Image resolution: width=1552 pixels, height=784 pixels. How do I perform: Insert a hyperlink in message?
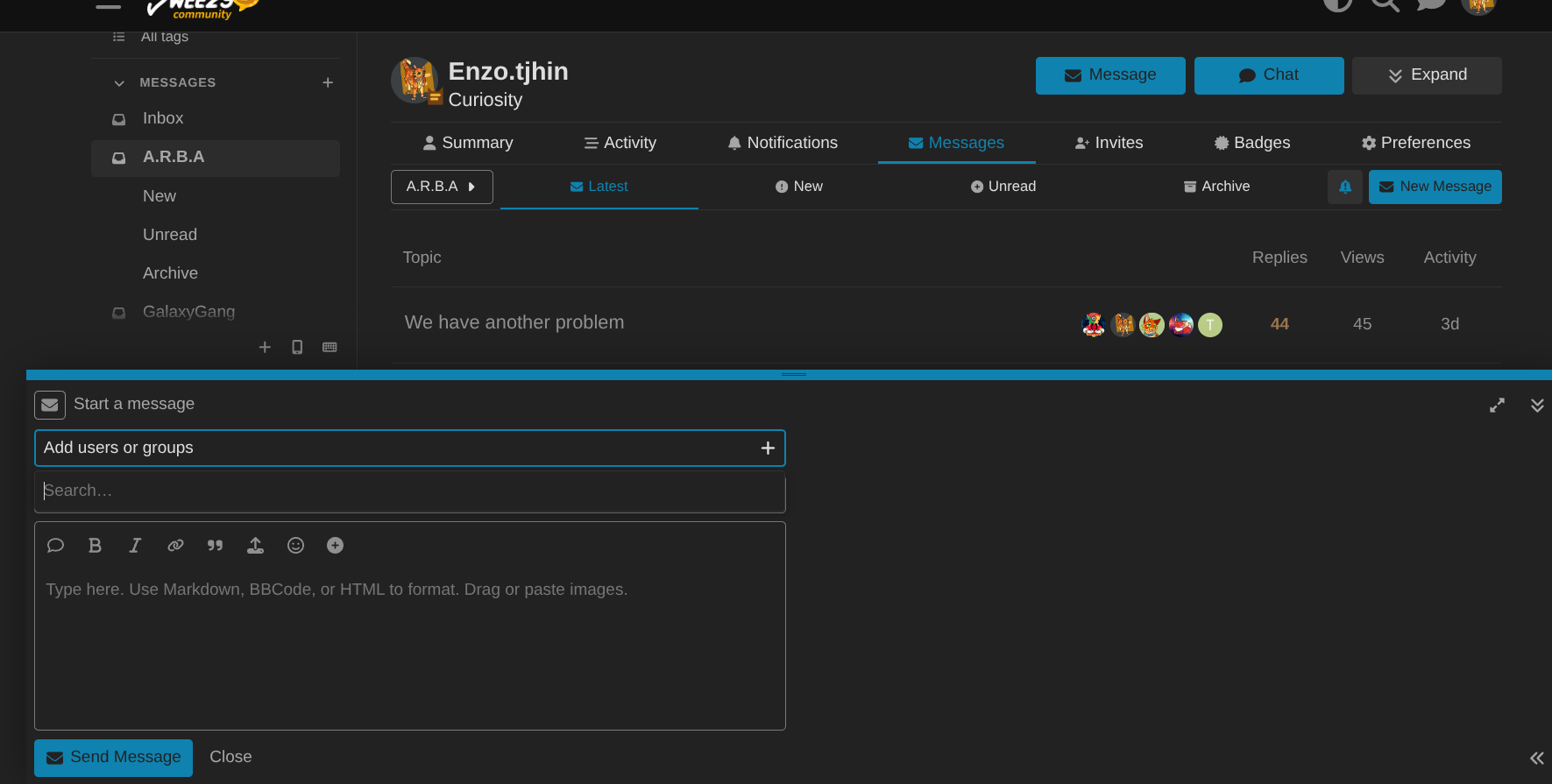[x=175, y=546]
